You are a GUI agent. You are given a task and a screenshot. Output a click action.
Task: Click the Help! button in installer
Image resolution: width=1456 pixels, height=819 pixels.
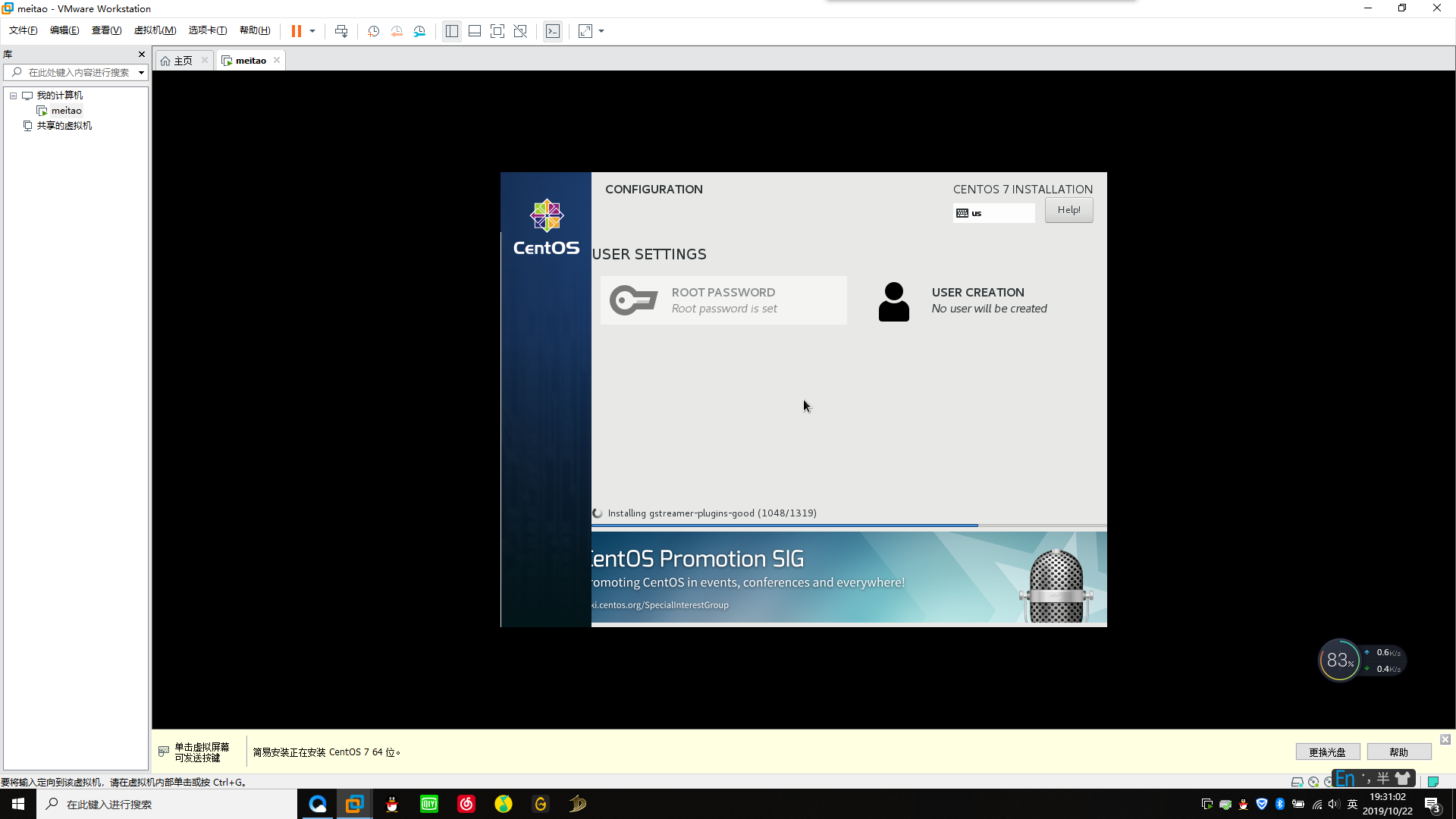pos(1068,210)
